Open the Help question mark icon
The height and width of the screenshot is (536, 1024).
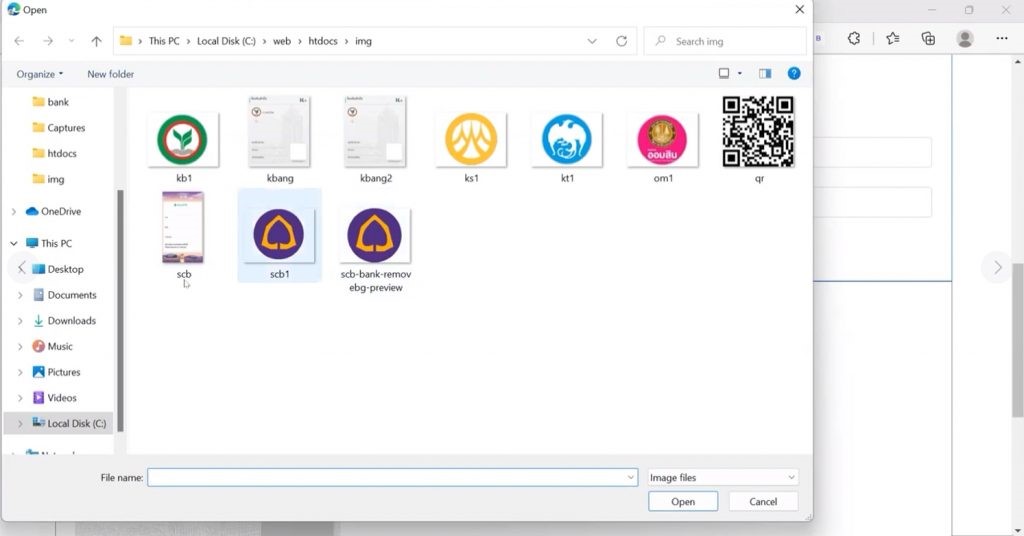click(794, 74)
